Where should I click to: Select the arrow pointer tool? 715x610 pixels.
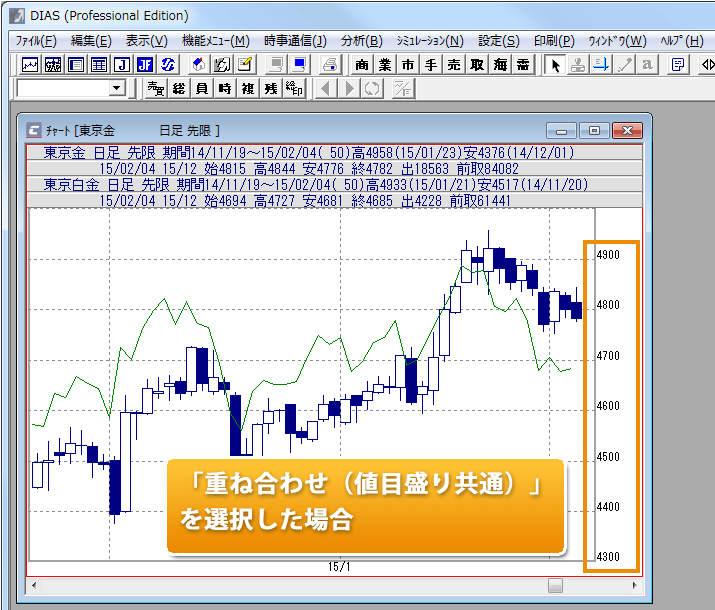pos(557,65)
